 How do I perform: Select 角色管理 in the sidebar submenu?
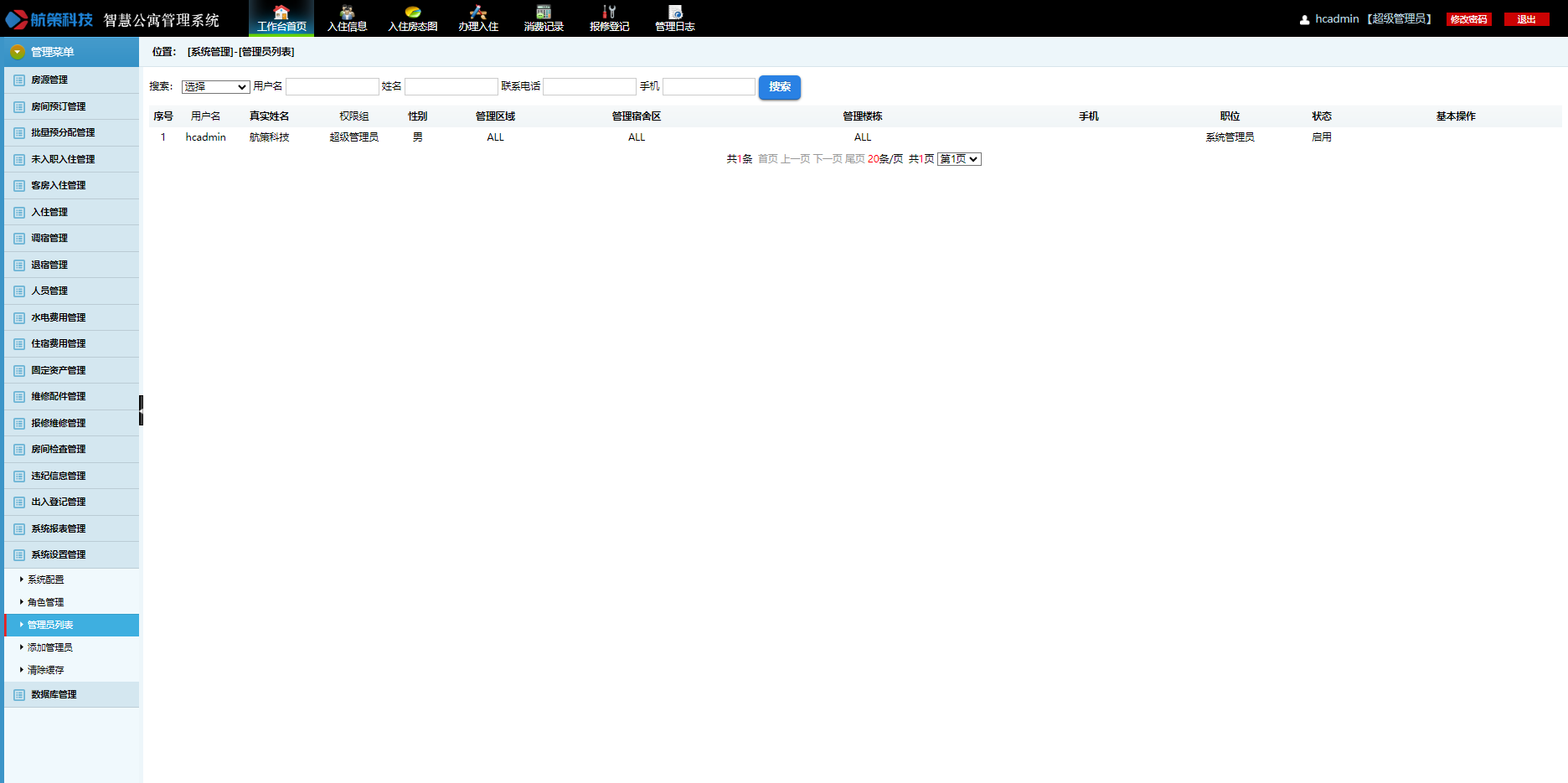(46, 602)
